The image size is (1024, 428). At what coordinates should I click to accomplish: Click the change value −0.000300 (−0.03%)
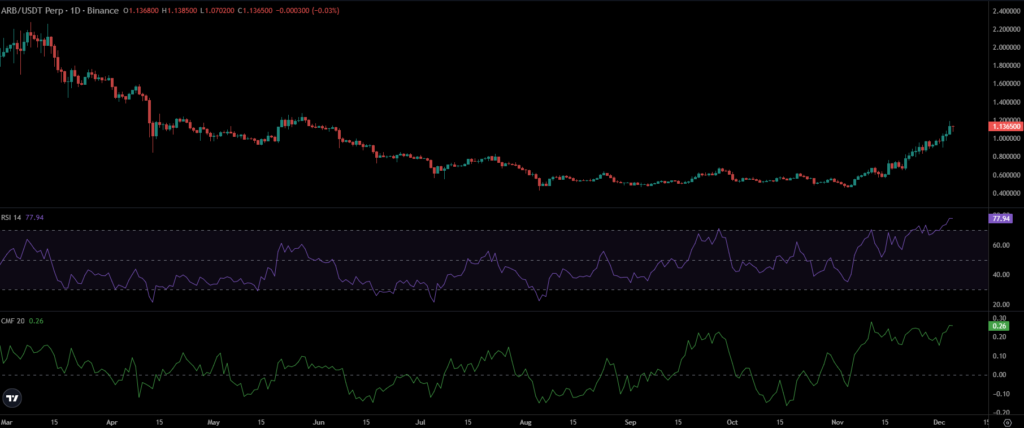(308, 10)
